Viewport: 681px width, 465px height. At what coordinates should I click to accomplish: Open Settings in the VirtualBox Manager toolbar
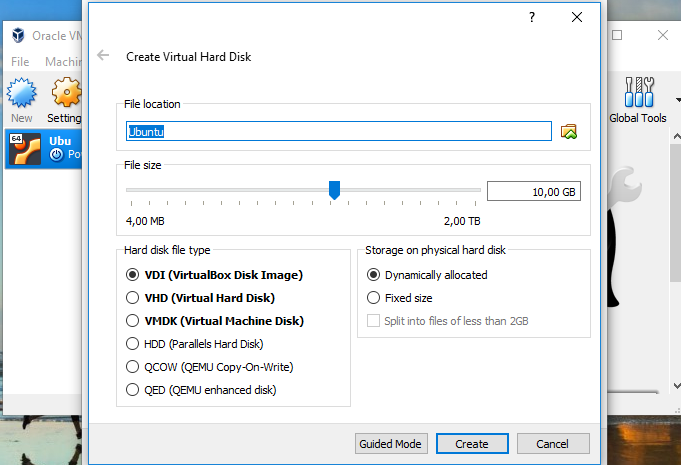65,100
